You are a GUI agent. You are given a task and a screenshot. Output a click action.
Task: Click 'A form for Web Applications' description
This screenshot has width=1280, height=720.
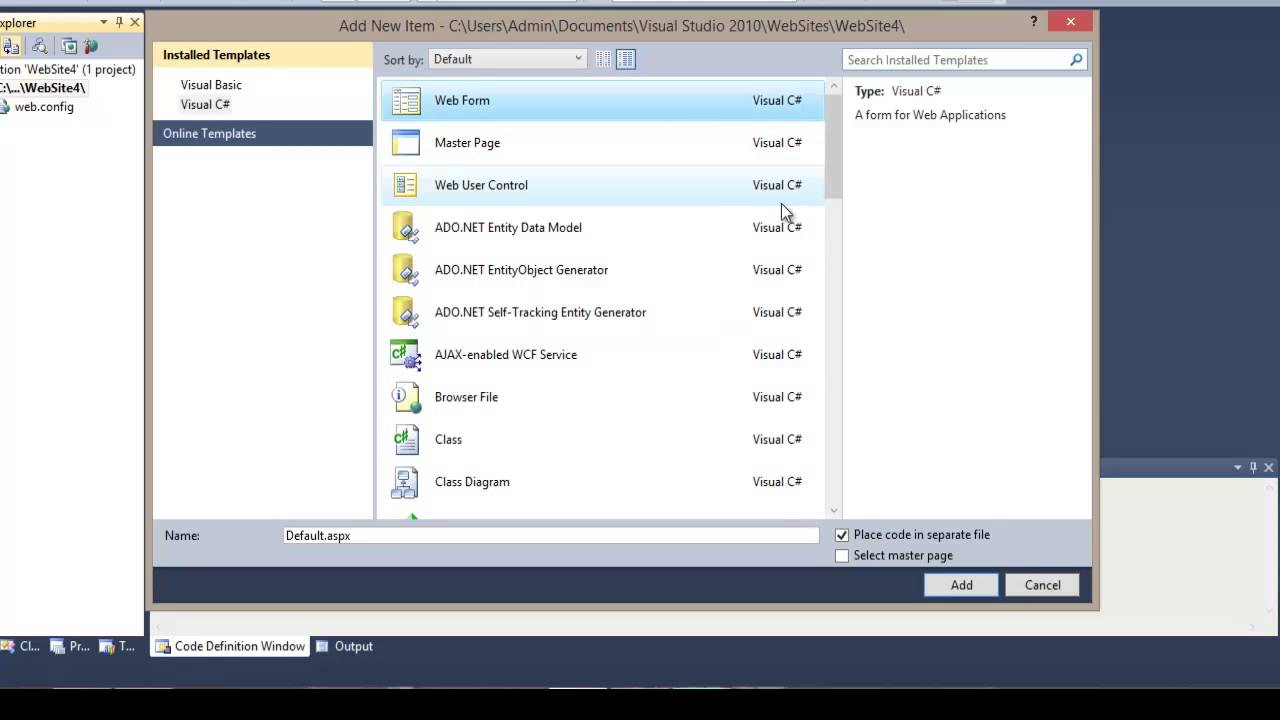pyautogui.click(x=930, y=115)
